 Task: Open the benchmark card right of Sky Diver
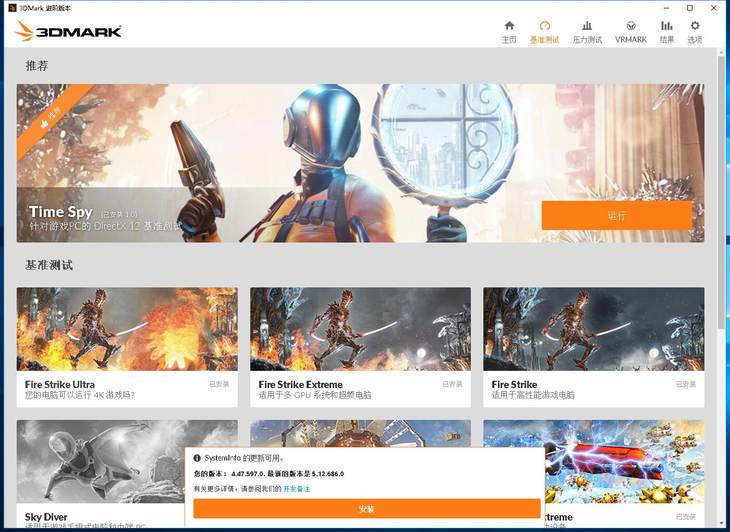pyautogui.click(x=360, y=434)
